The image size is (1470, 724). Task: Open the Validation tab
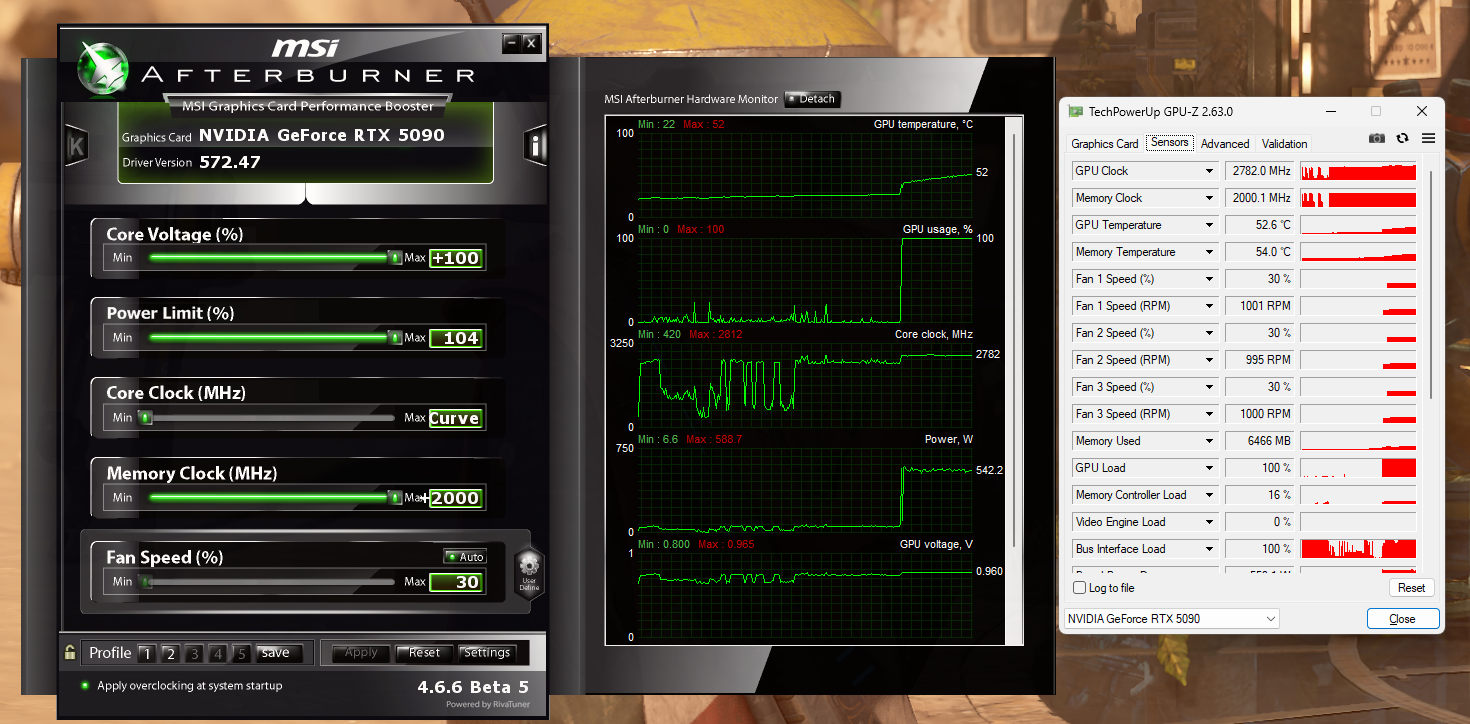point(1285,144)
